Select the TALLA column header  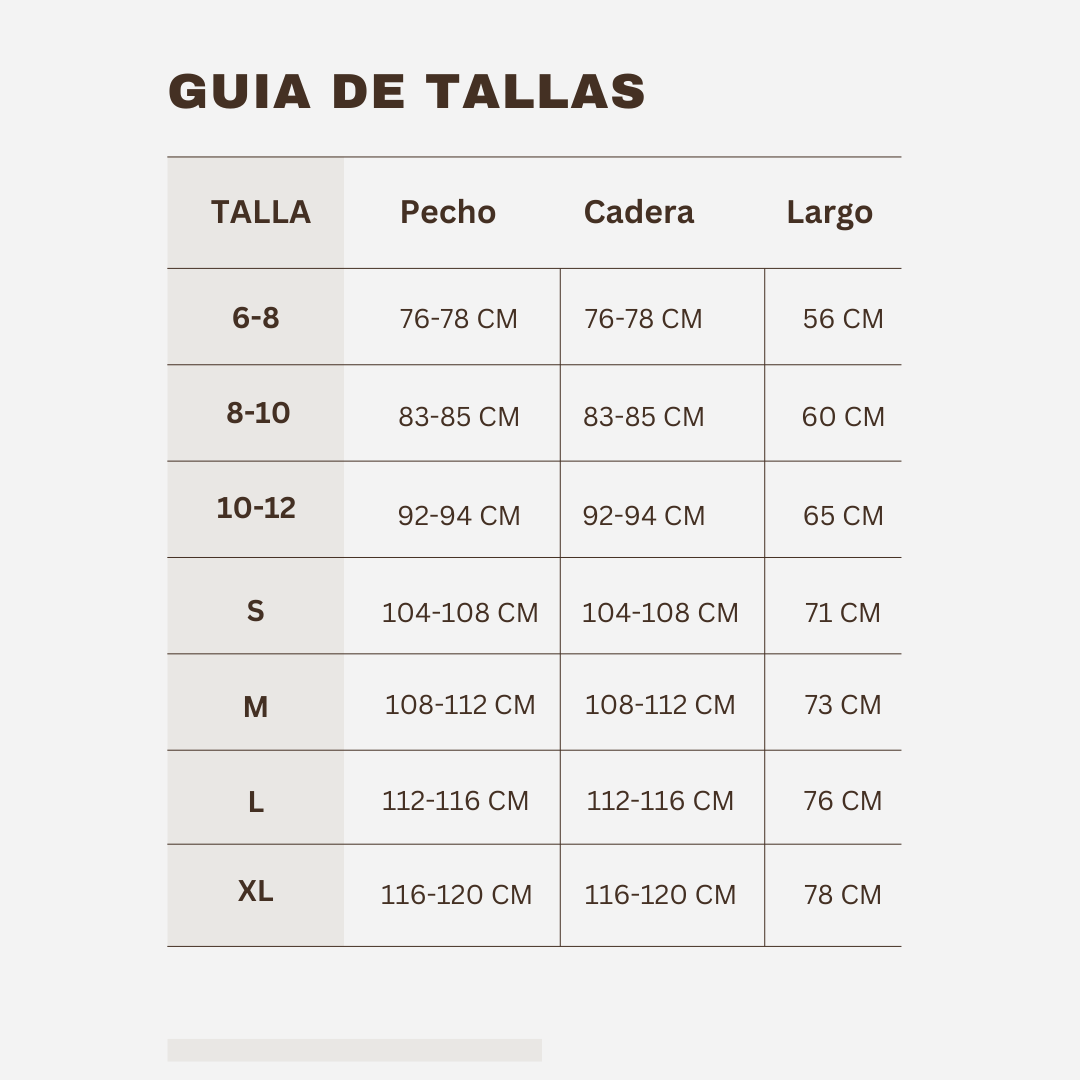pos(261,213)
